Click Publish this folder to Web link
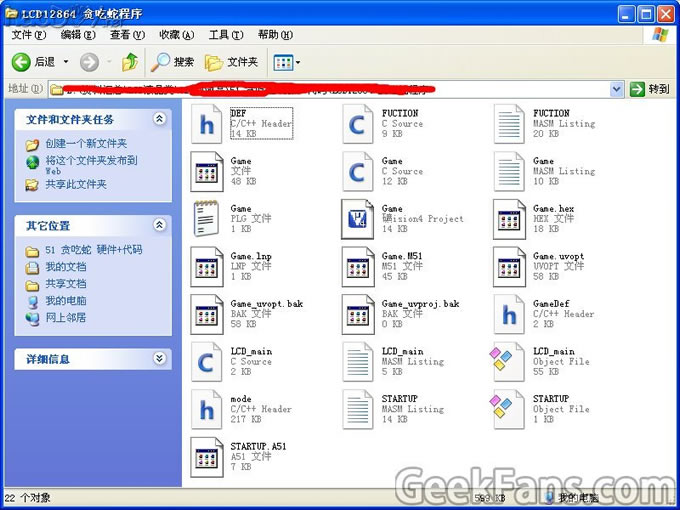The width and height of the screenshot is (680, 510). tap(90, 160)
